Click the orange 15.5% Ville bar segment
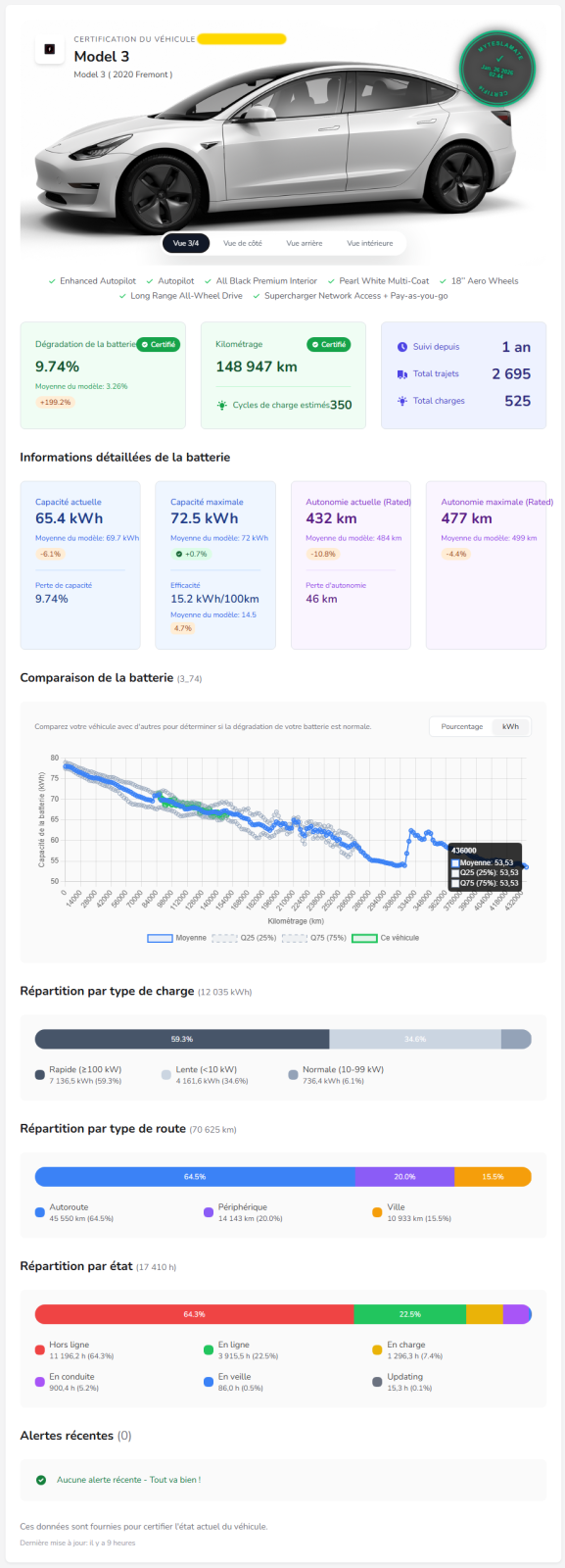Viewport: 565px width, 1568px height. click(493, 1176)
